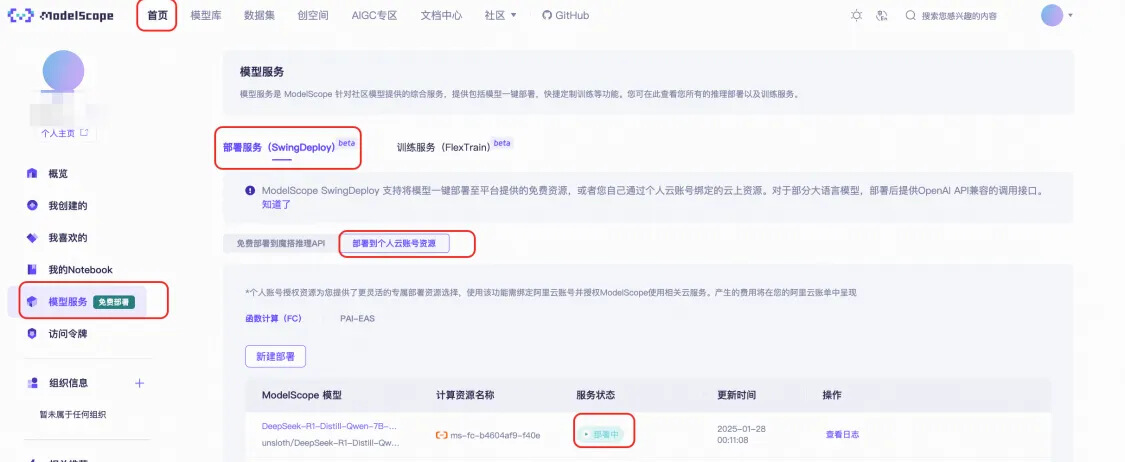
Task: Click the unsloth/DeepSeek-R1-Distill model path text
Action: tap(329, 443)
